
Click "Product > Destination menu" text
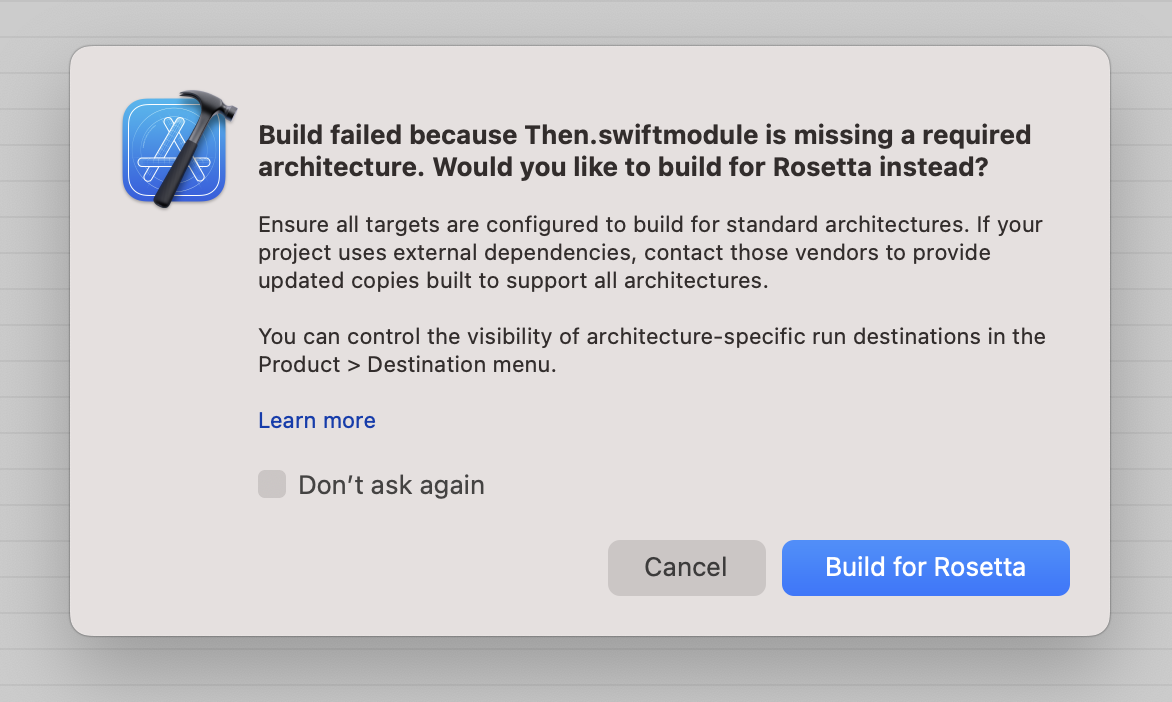[x=406, y=365]
